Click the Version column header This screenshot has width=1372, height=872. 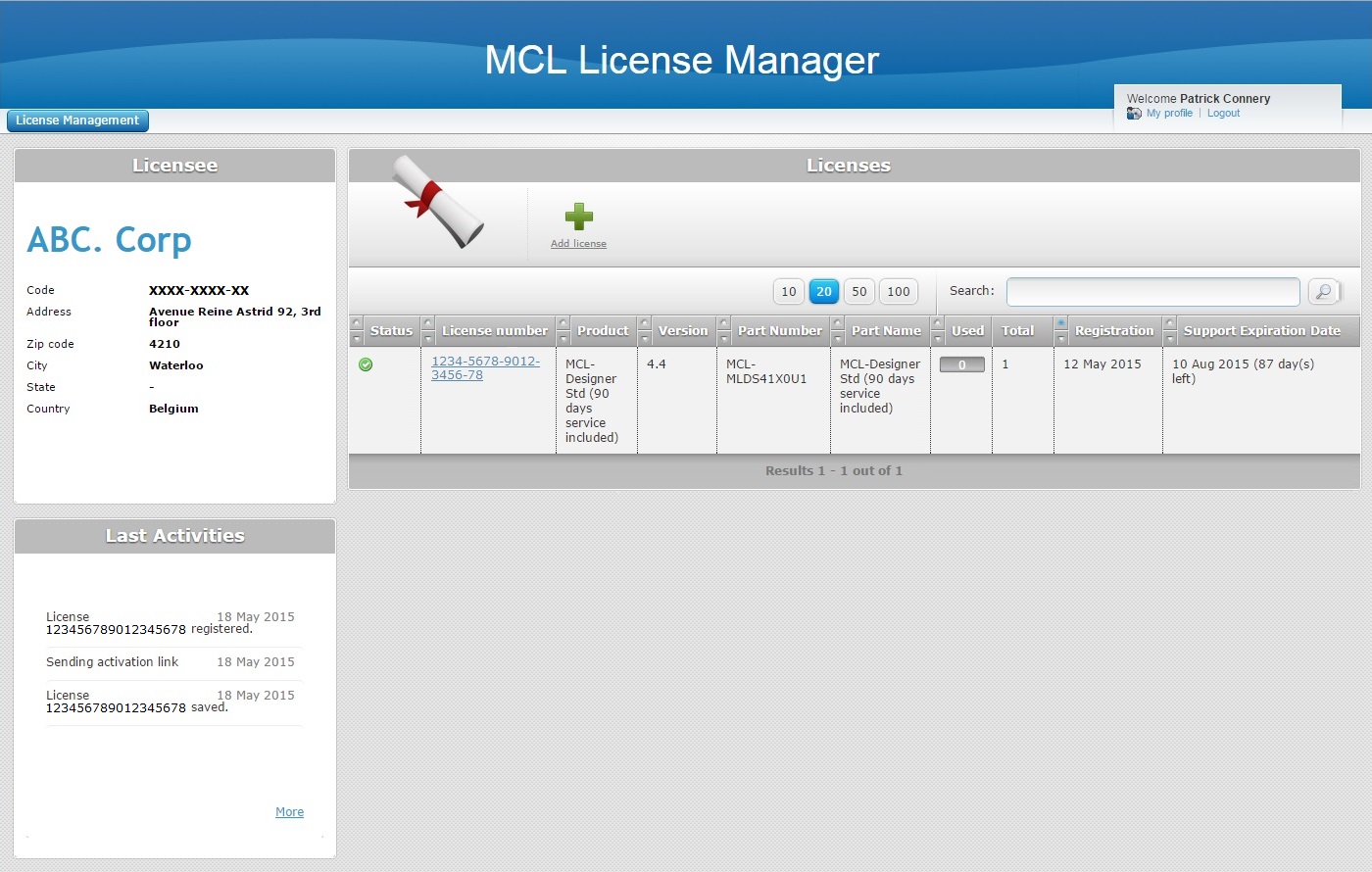point(682,331)
